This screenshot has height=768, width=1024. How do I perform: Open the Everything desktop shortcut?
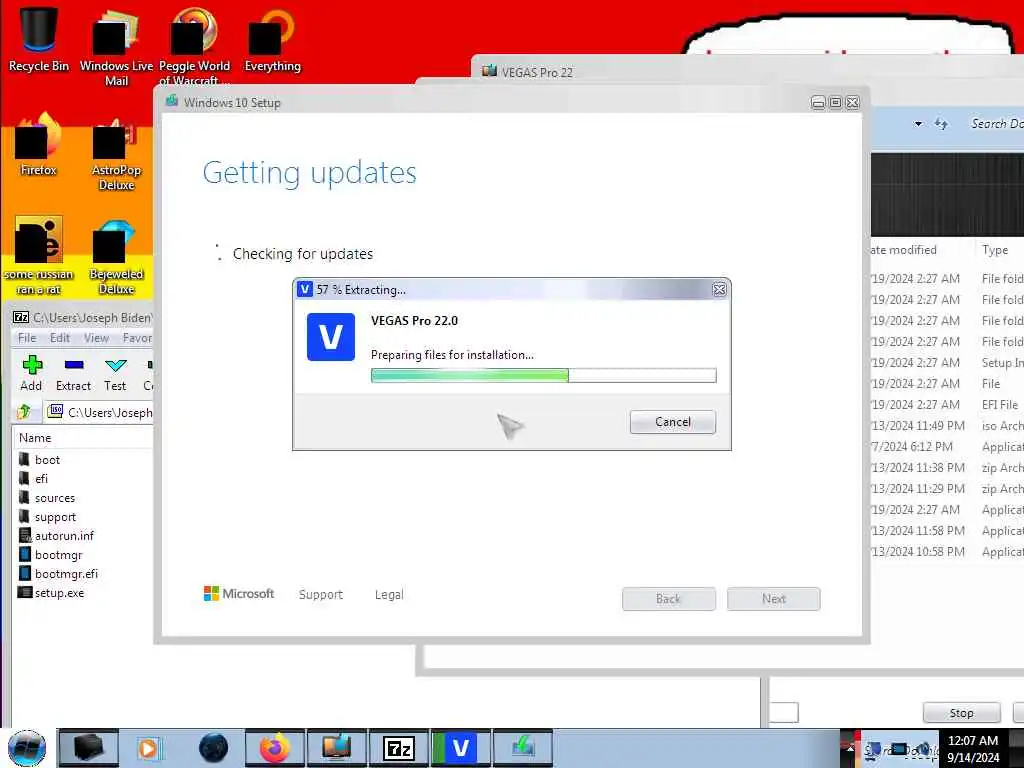pos(272,40)
